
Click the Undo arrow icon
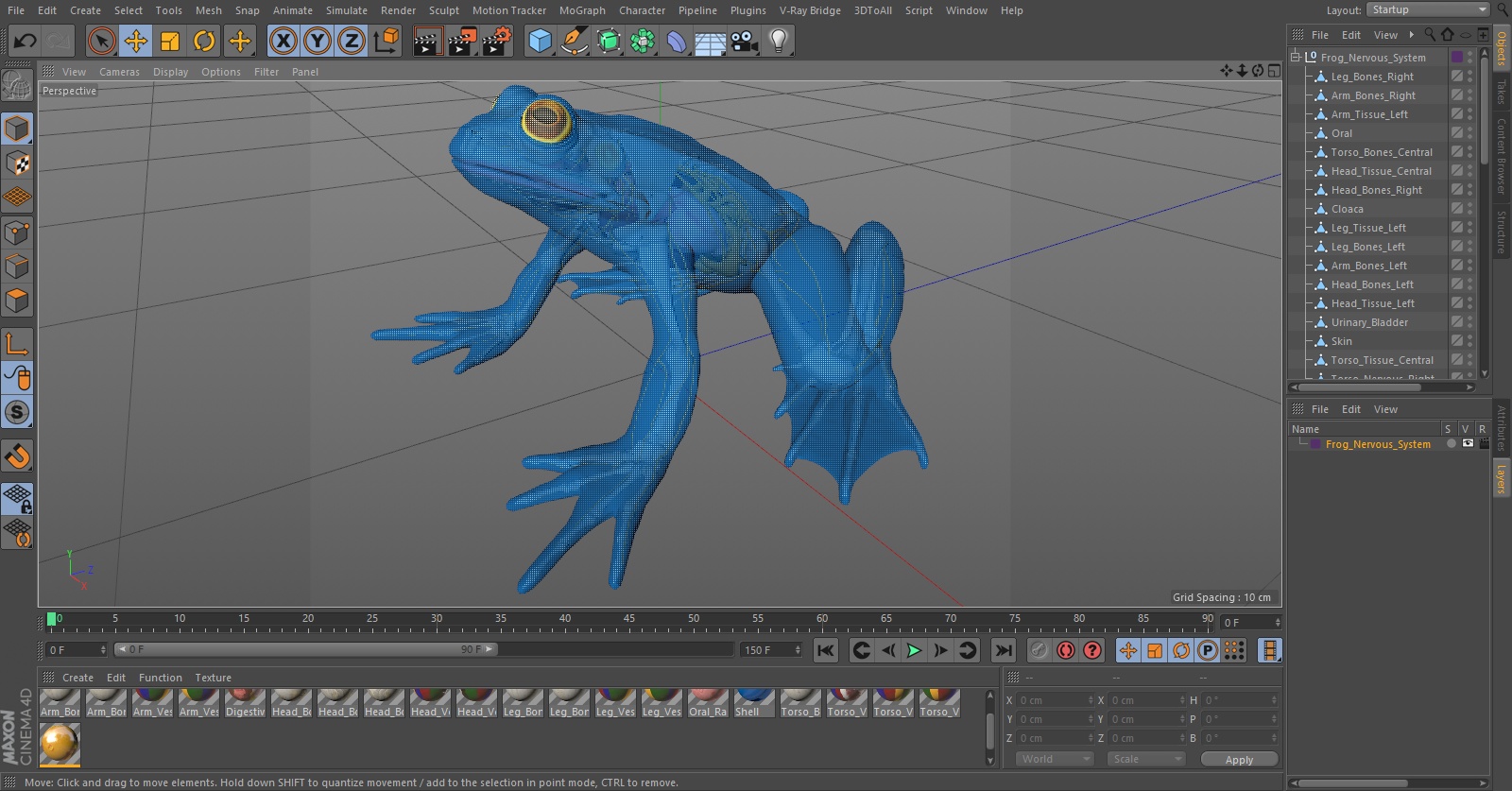(25, 41)
